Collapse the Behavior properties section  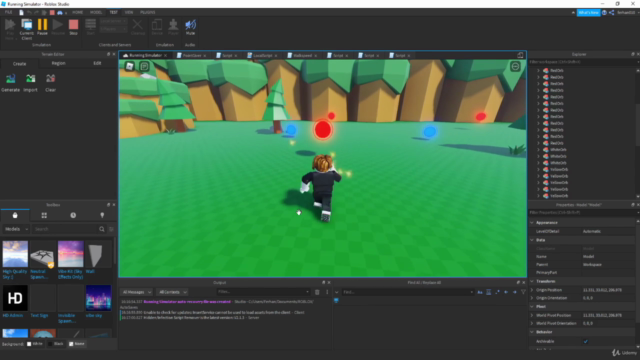click(x=532, y=332)
